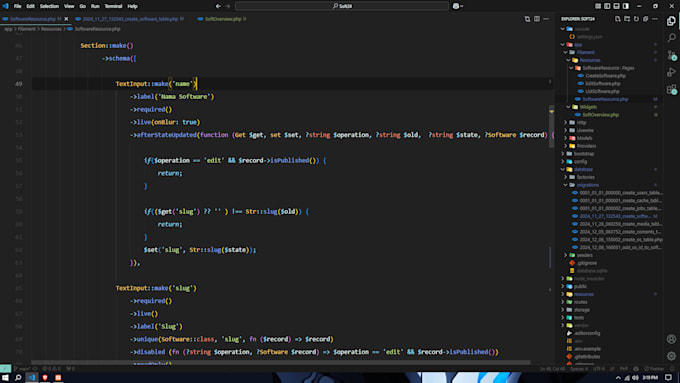Open the .gitignore file

point(587,263)
